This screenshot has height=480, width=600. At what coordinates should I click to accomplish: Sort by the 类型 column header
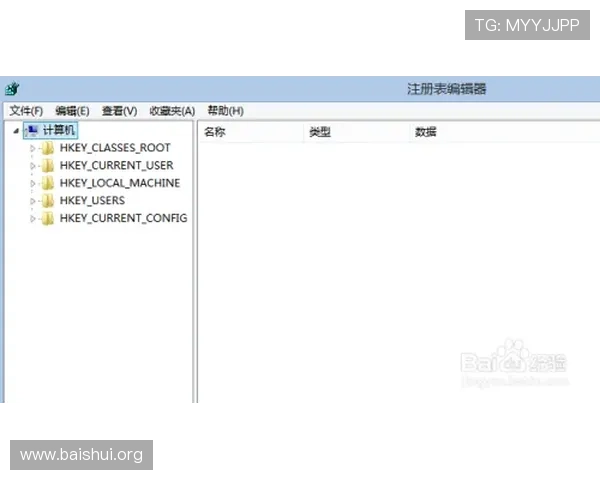(320, 132)
